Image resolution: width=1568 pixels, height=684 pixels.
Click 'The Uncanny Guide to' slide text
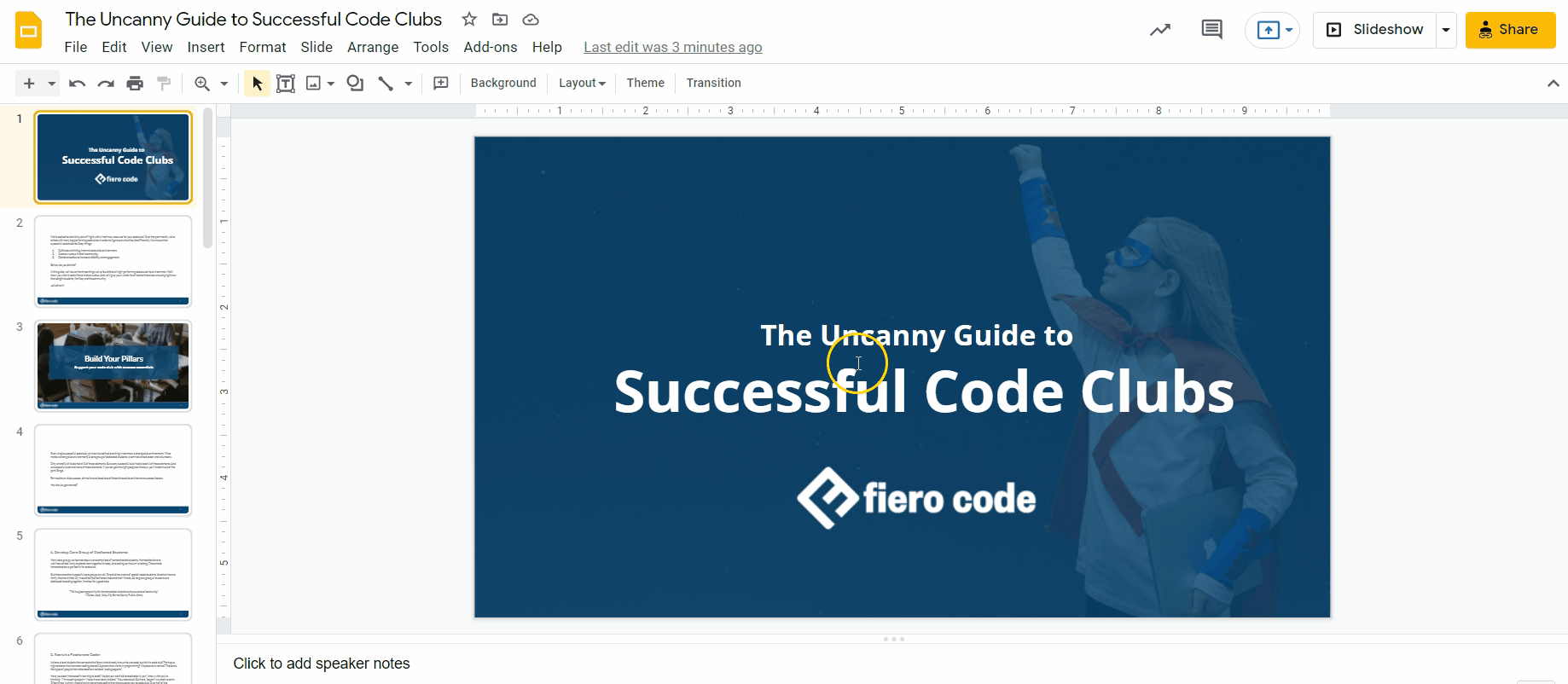[x=916, y=335]
